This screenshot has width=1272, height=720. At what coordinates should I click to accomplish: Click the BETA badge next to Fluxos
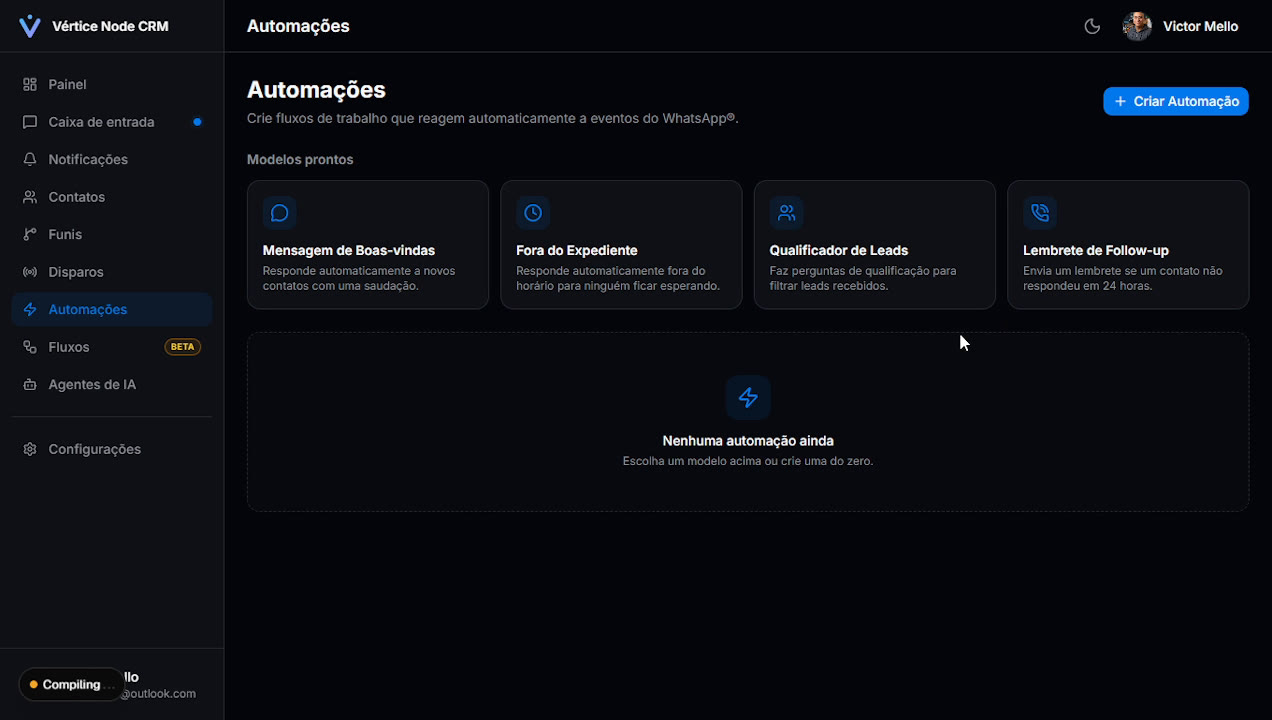(183, 347)
